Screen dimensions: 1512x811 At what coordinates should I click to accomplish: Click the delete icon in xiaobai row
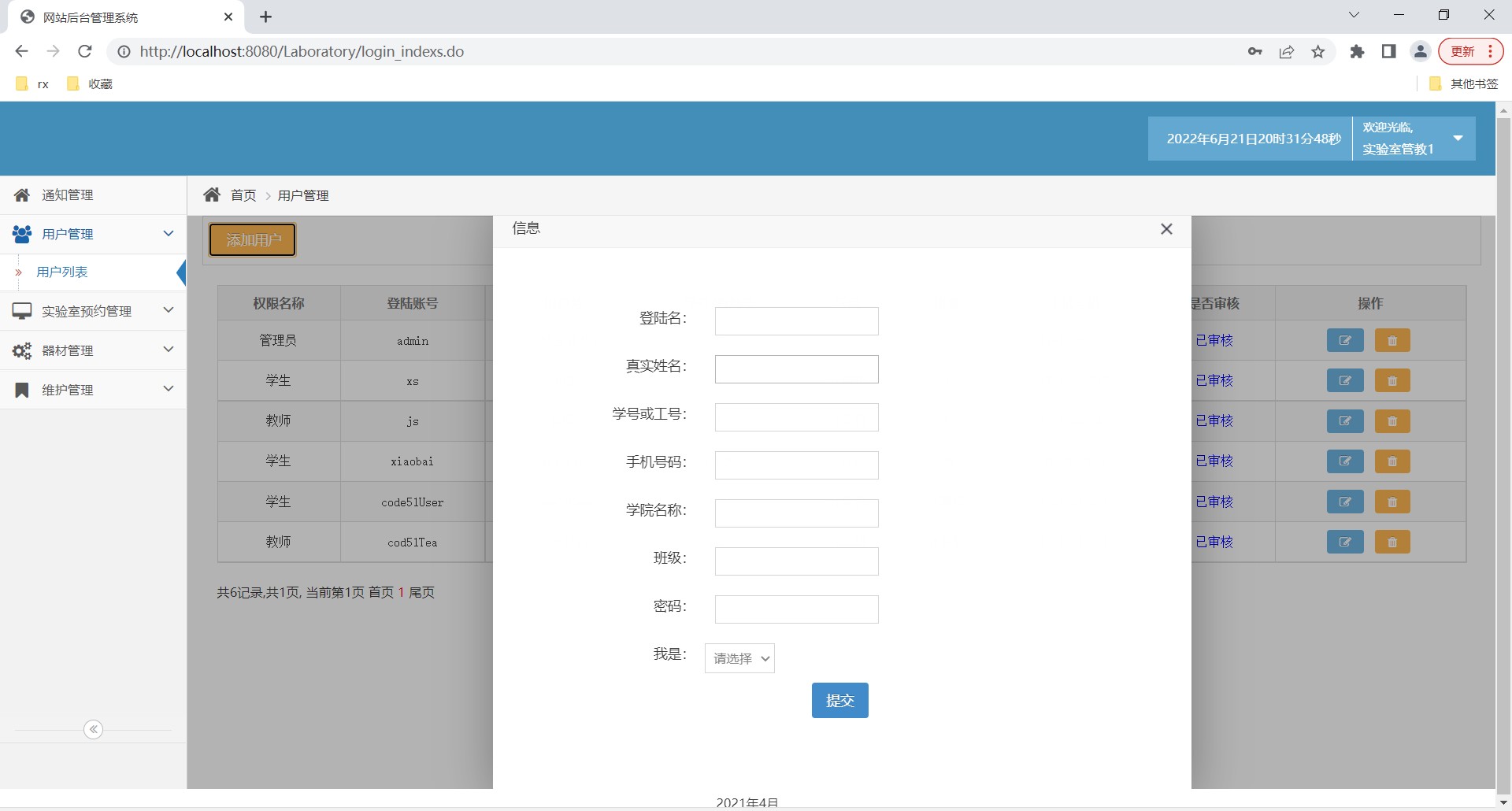(x=1392, y=461)
